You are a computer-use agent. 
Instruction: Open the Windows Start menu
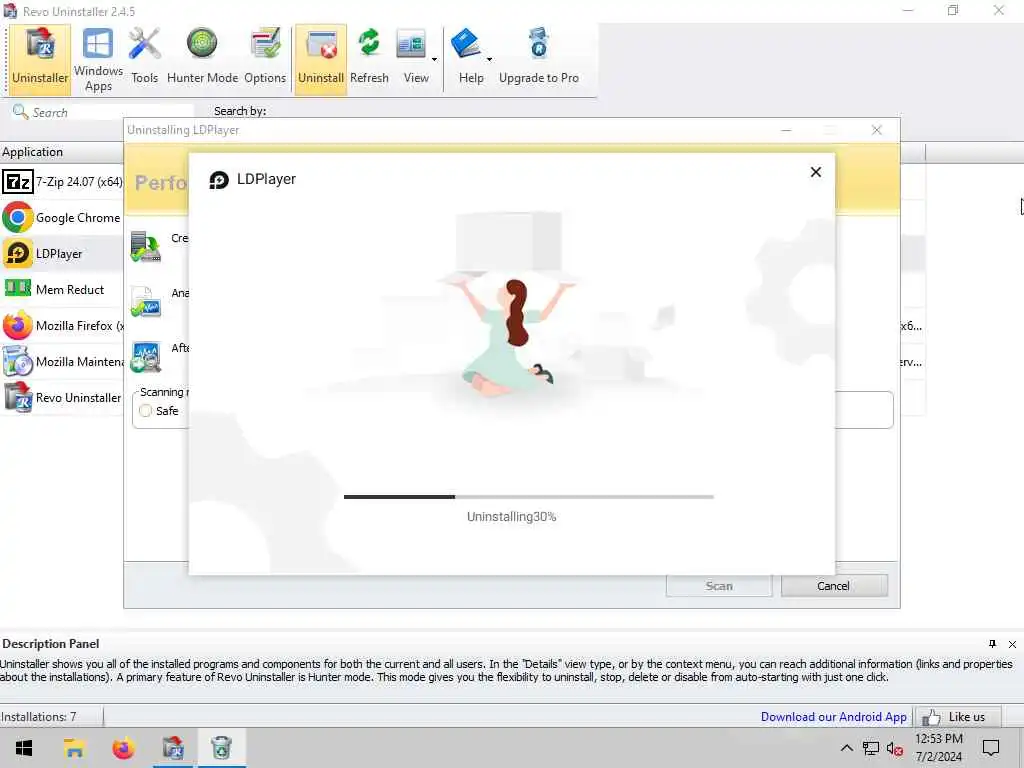tap(24, 748)
